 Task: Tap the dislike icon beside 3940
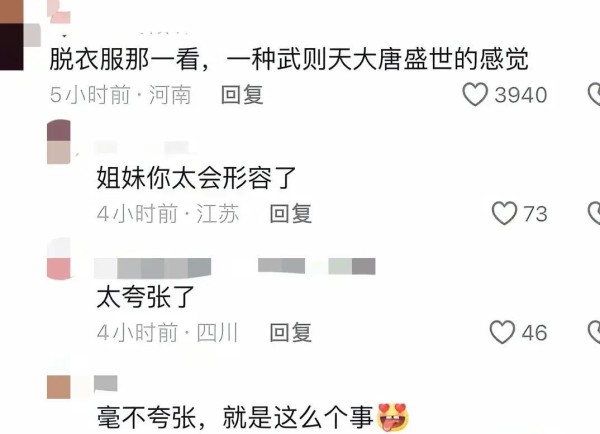click(594, 94)
